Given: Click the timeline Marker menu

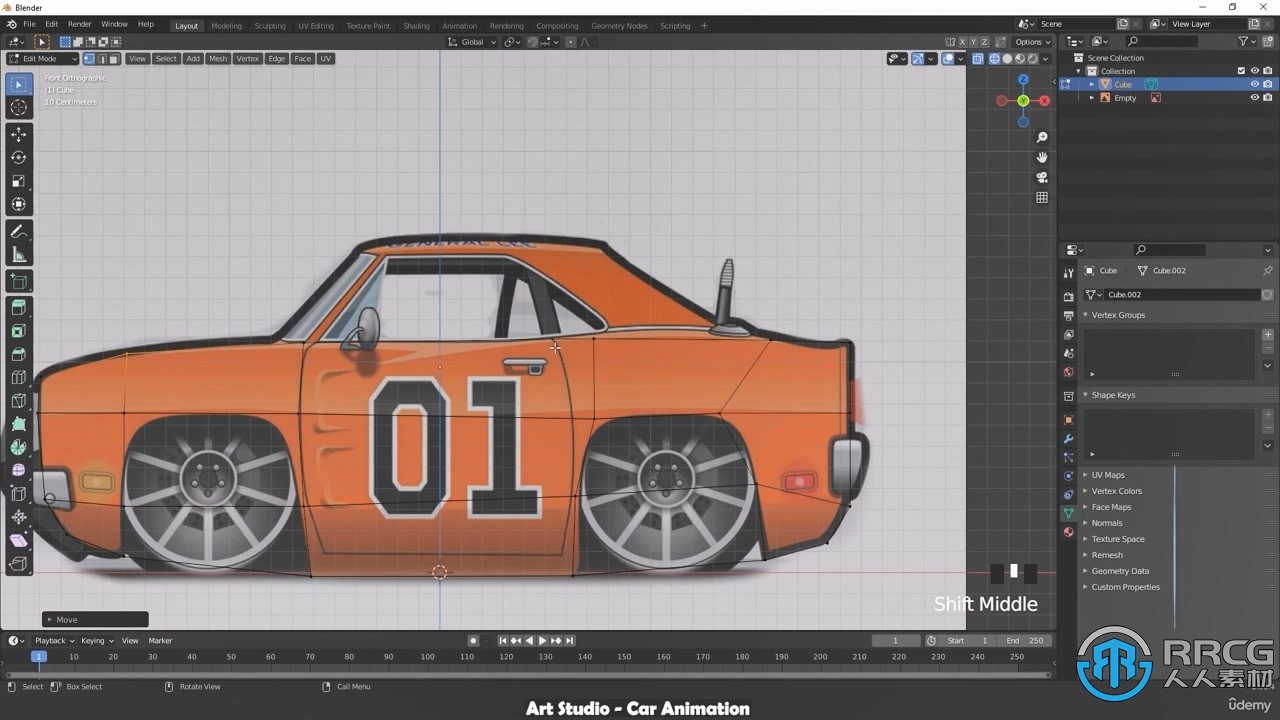Looking at the screenshot, I should tap(160, 641).
